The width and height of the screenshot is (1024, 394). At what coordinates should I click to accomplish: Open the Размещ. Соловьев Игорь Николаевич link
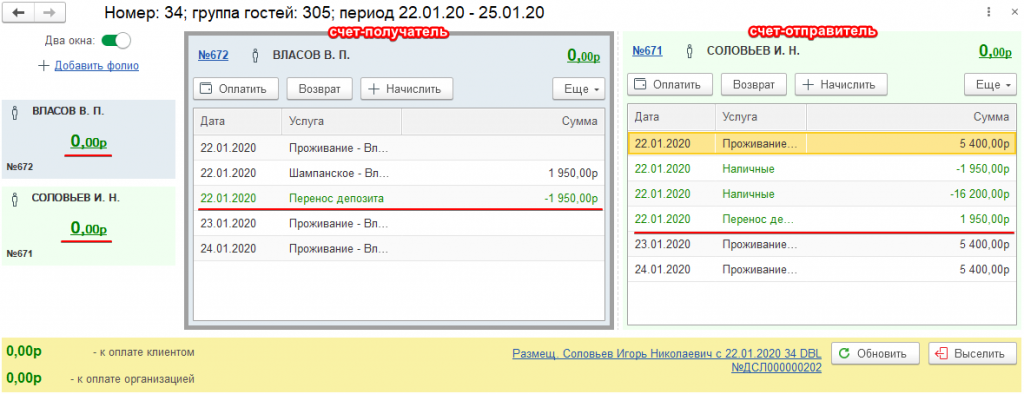pos(667,361)
